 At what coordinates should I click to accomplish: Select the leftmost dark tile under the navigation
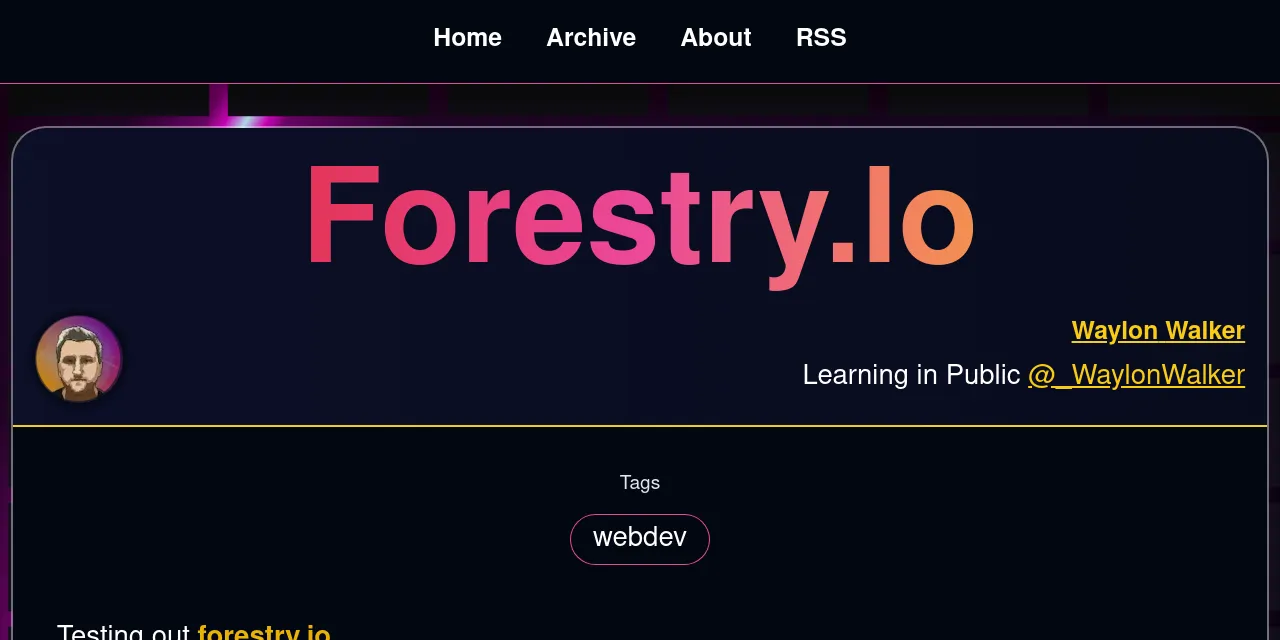click(109, 100)
